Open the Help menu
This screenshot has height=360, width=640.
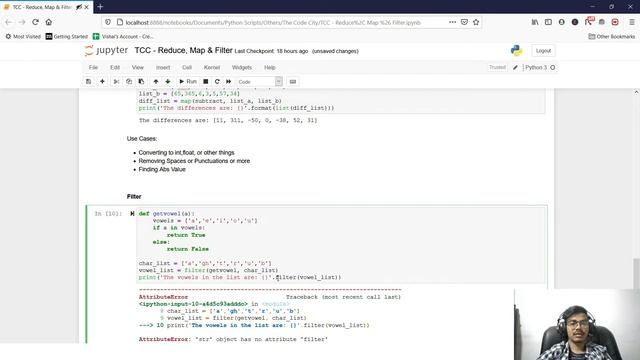click(270, 67)
